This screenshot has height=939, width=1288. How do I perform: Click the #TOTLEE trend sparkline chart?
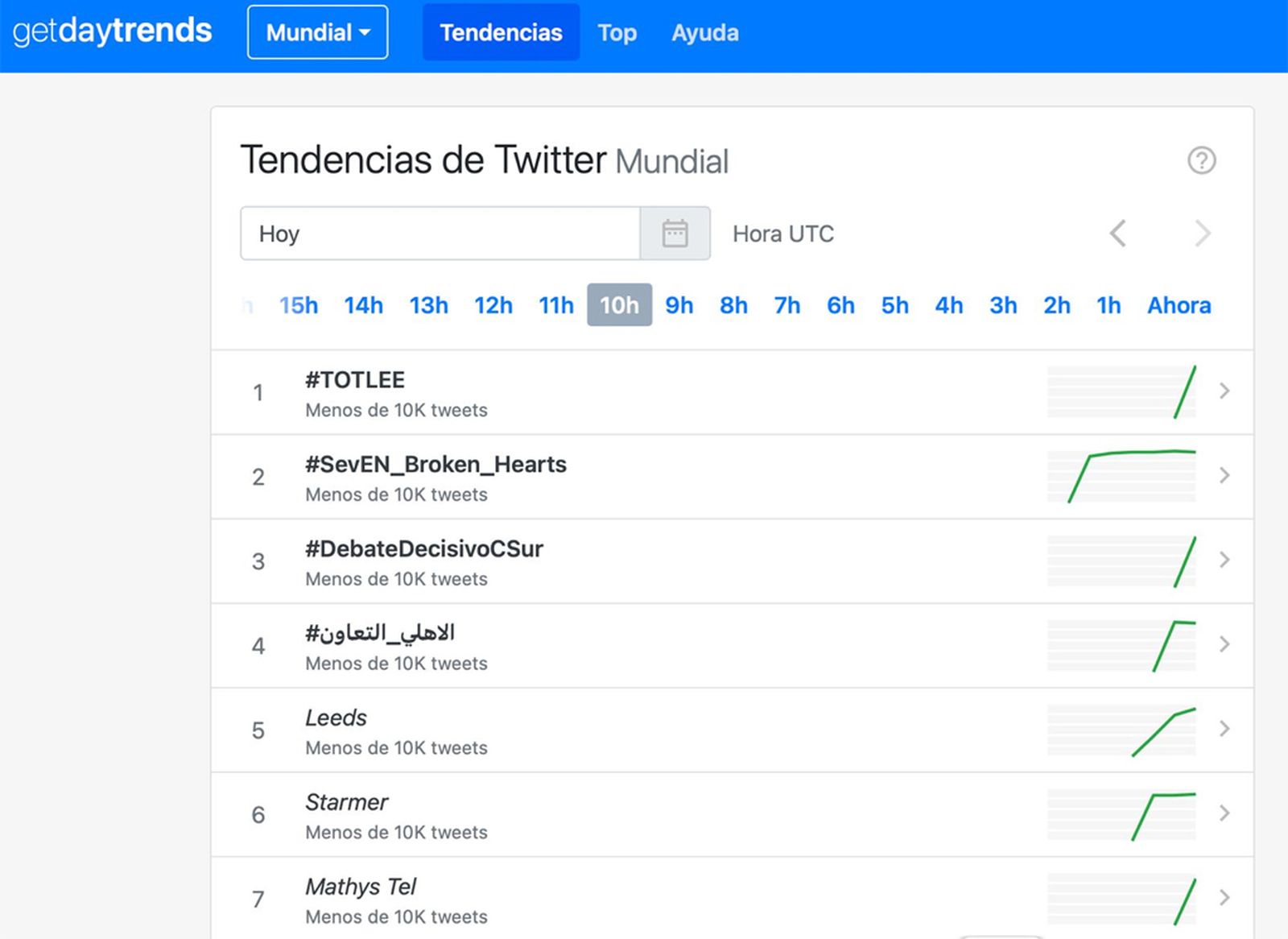(x=1121, y=392)
